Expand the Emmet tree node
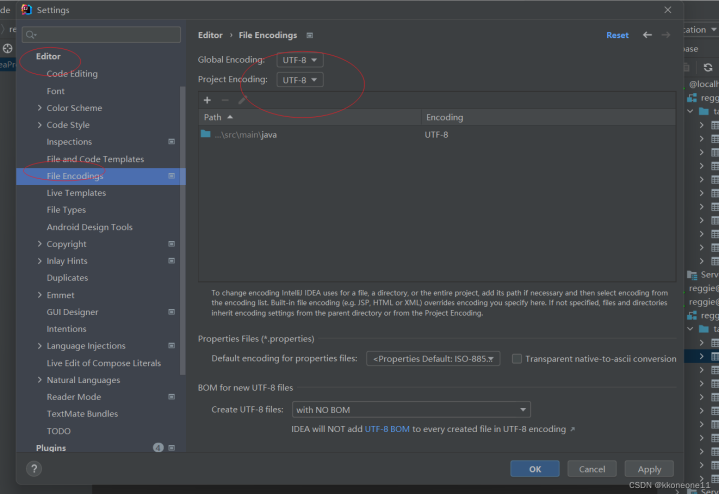Image resolution: width=719 pixels, height=494 pixels. [39, 295]
